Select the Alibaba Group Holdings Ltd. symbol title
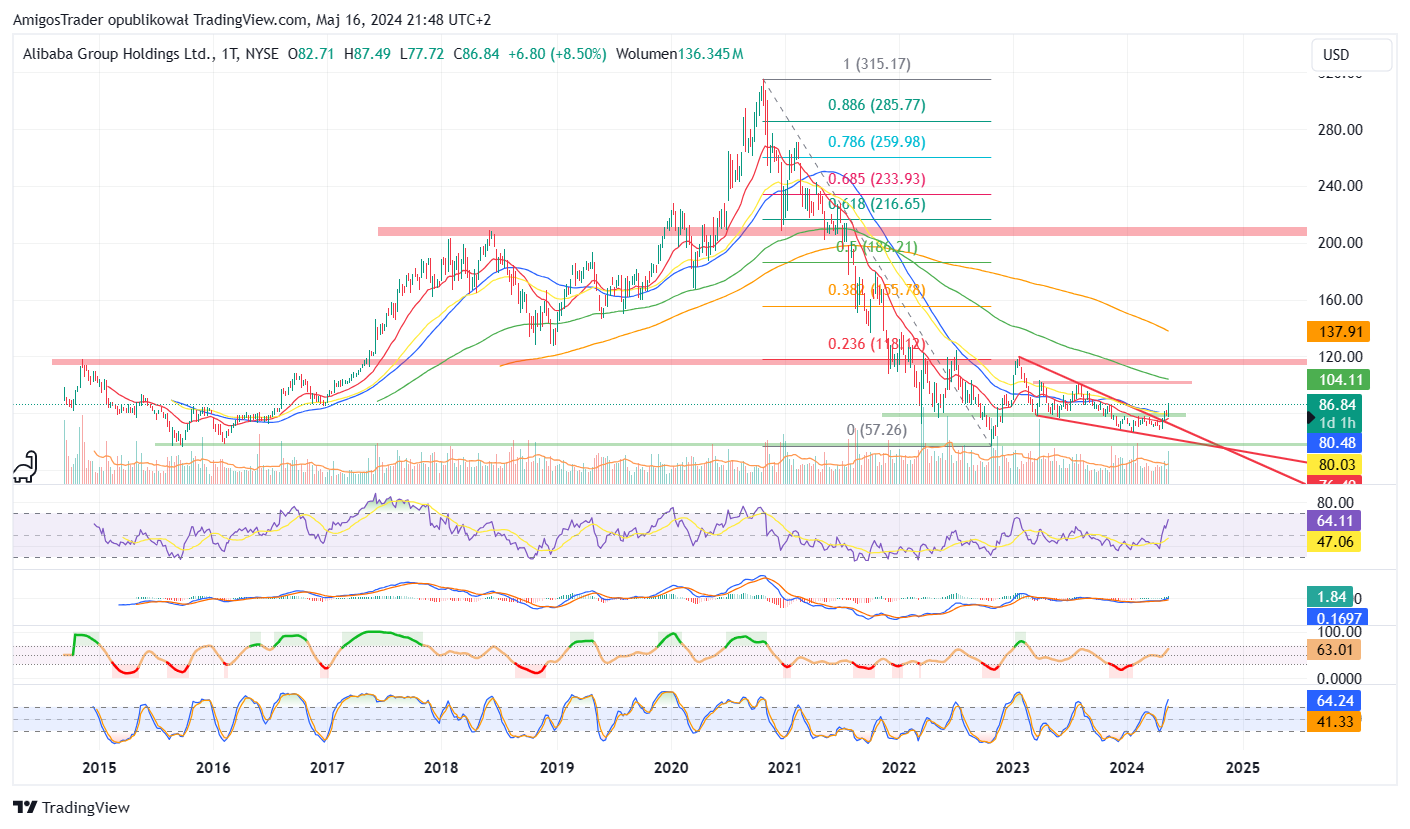This screenshot has height=829, width=1410. coord(118,53)
